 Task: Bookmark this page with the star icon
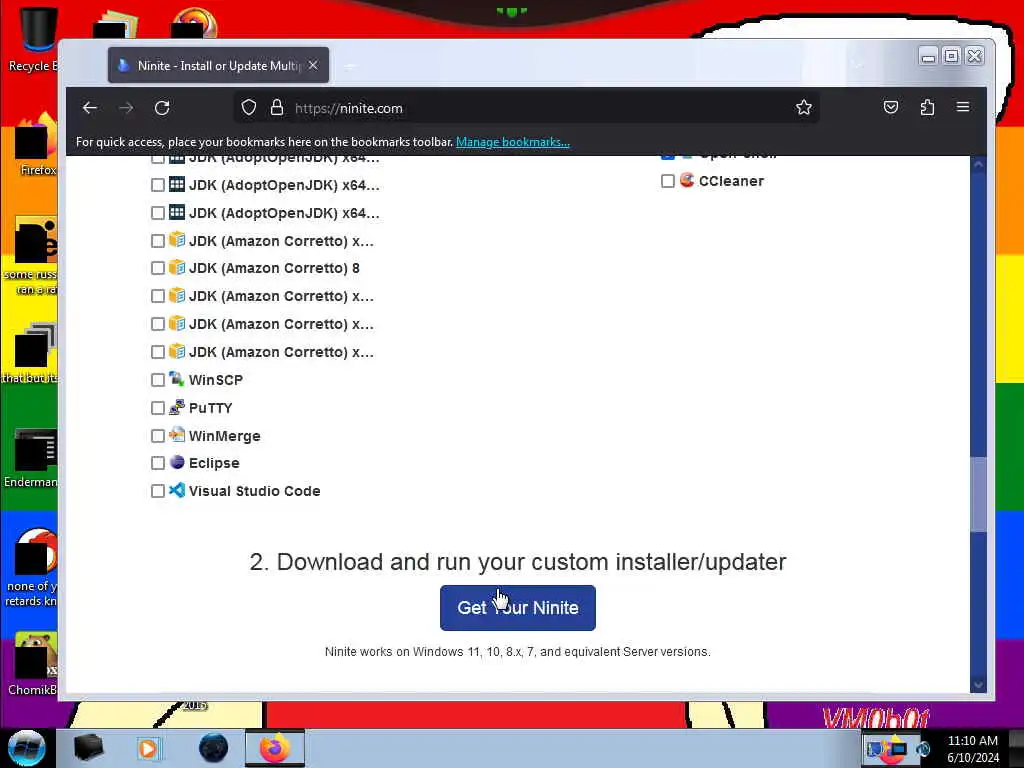804,107
